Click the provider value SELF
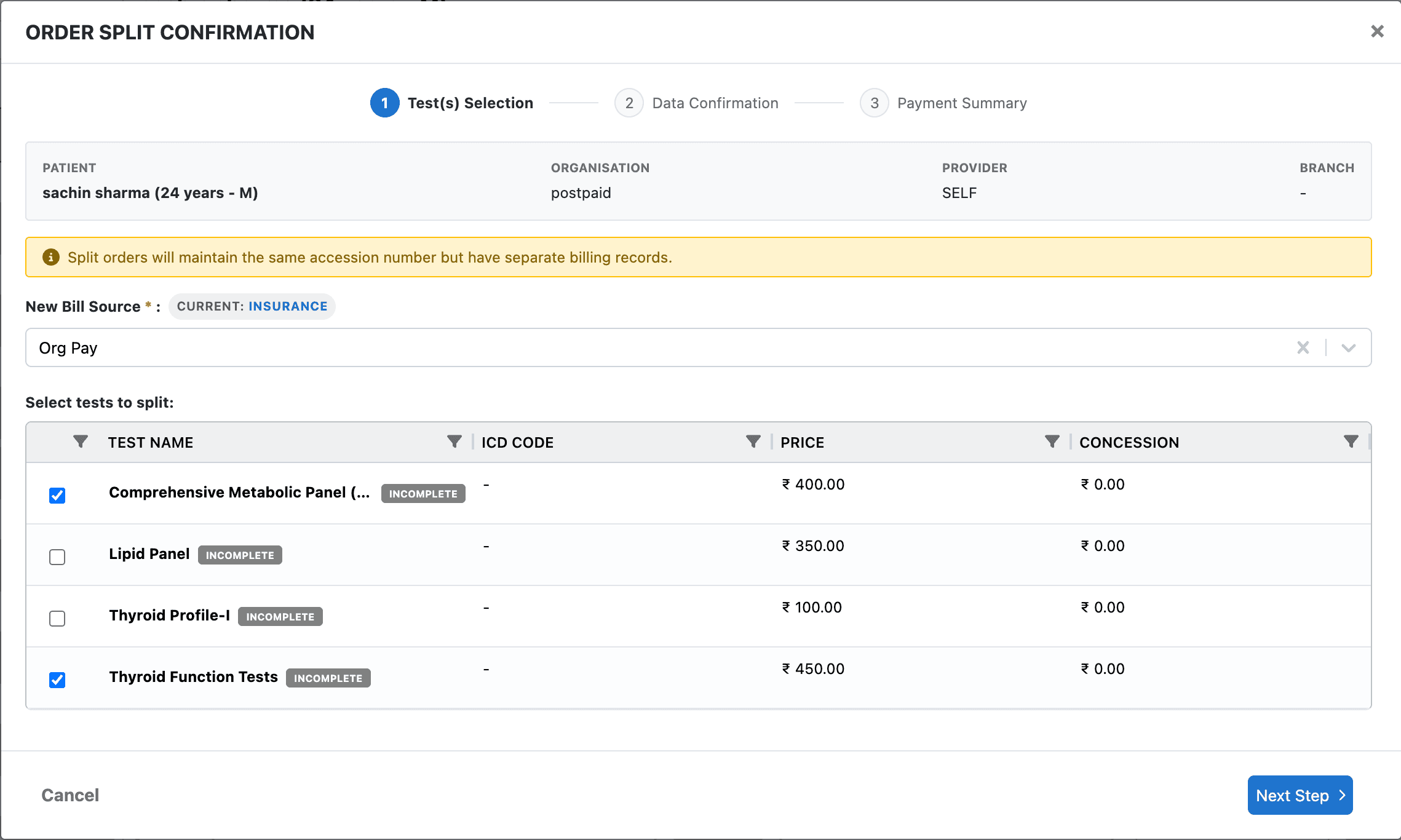The width and height of the screenshot is (1401, 840). (x=959, y=193)
